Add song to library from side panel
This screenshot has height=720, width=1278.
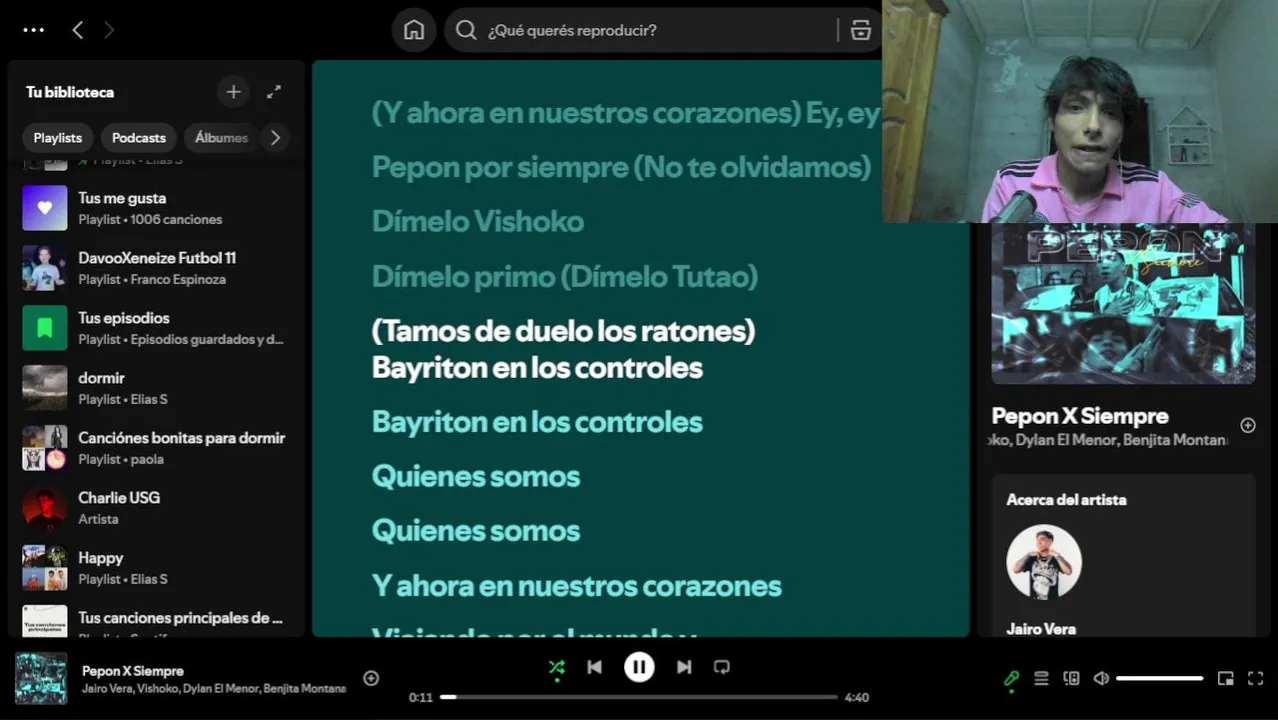click(1248, 425)
